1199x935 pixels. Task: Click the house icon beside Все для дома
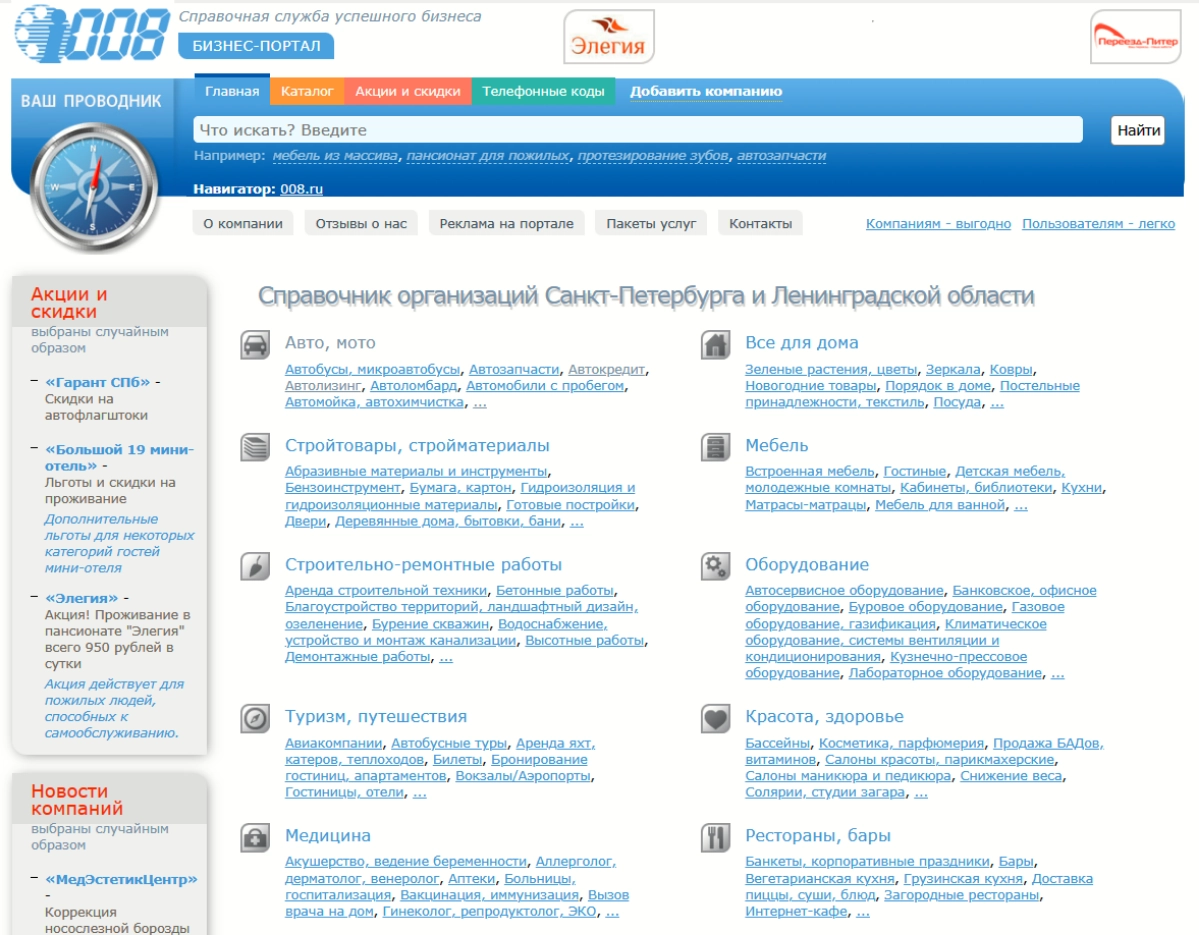pyautogui.click(x=715, y=345)
